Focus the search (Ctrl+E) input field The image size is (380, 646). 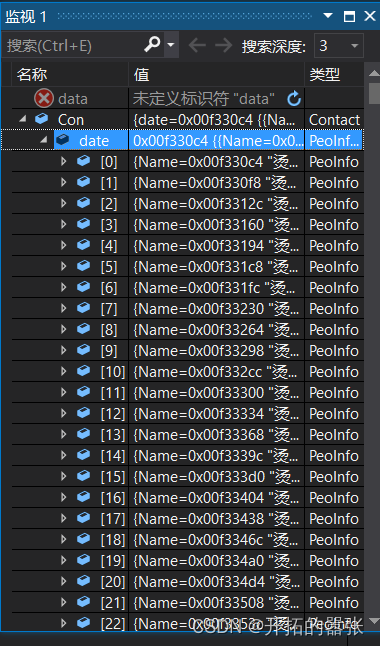point(72,45)
